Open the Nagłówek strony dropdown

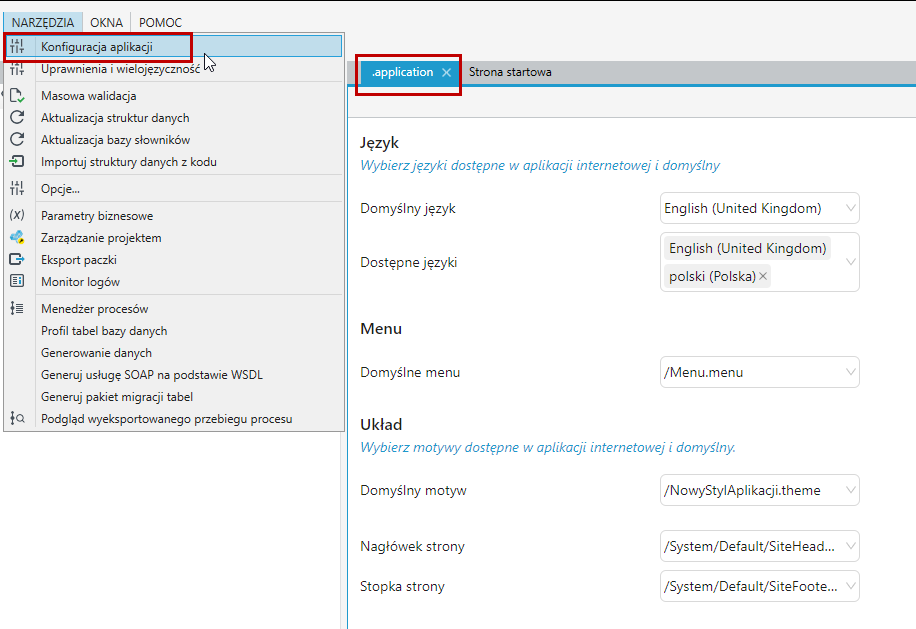pyautogui.click(x=851, y=546)
